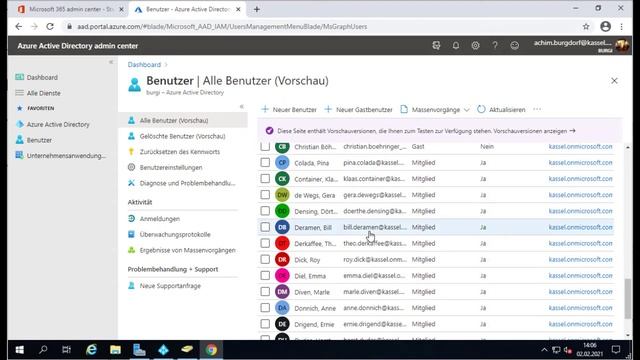Screen dimensions: 640x360
Task: Open File Explorer from the taskbar
Action: click(115, 350)
